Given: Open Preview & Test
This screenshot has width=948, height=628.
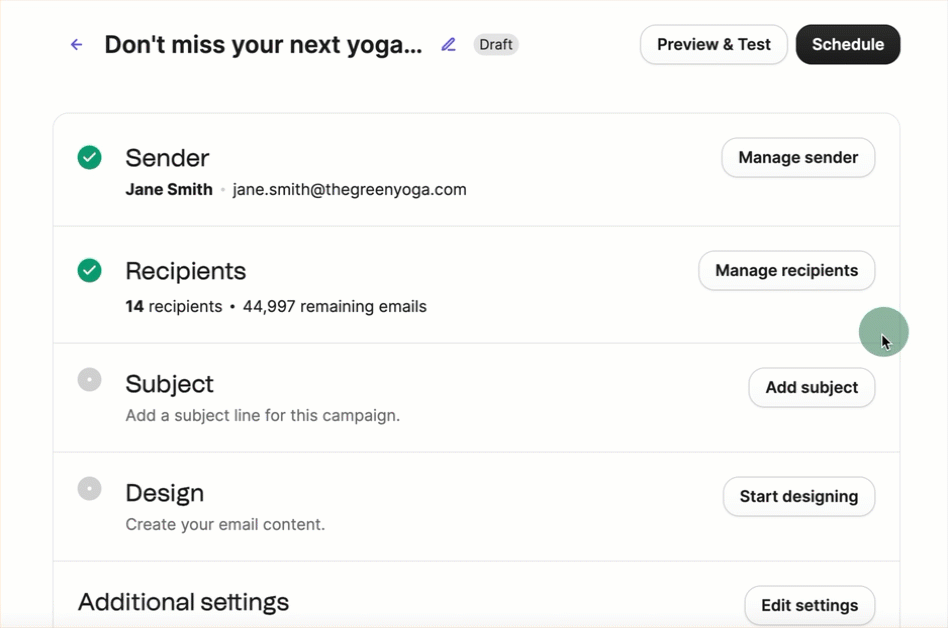Looking at the screenshot, I should tap(713, 45).
